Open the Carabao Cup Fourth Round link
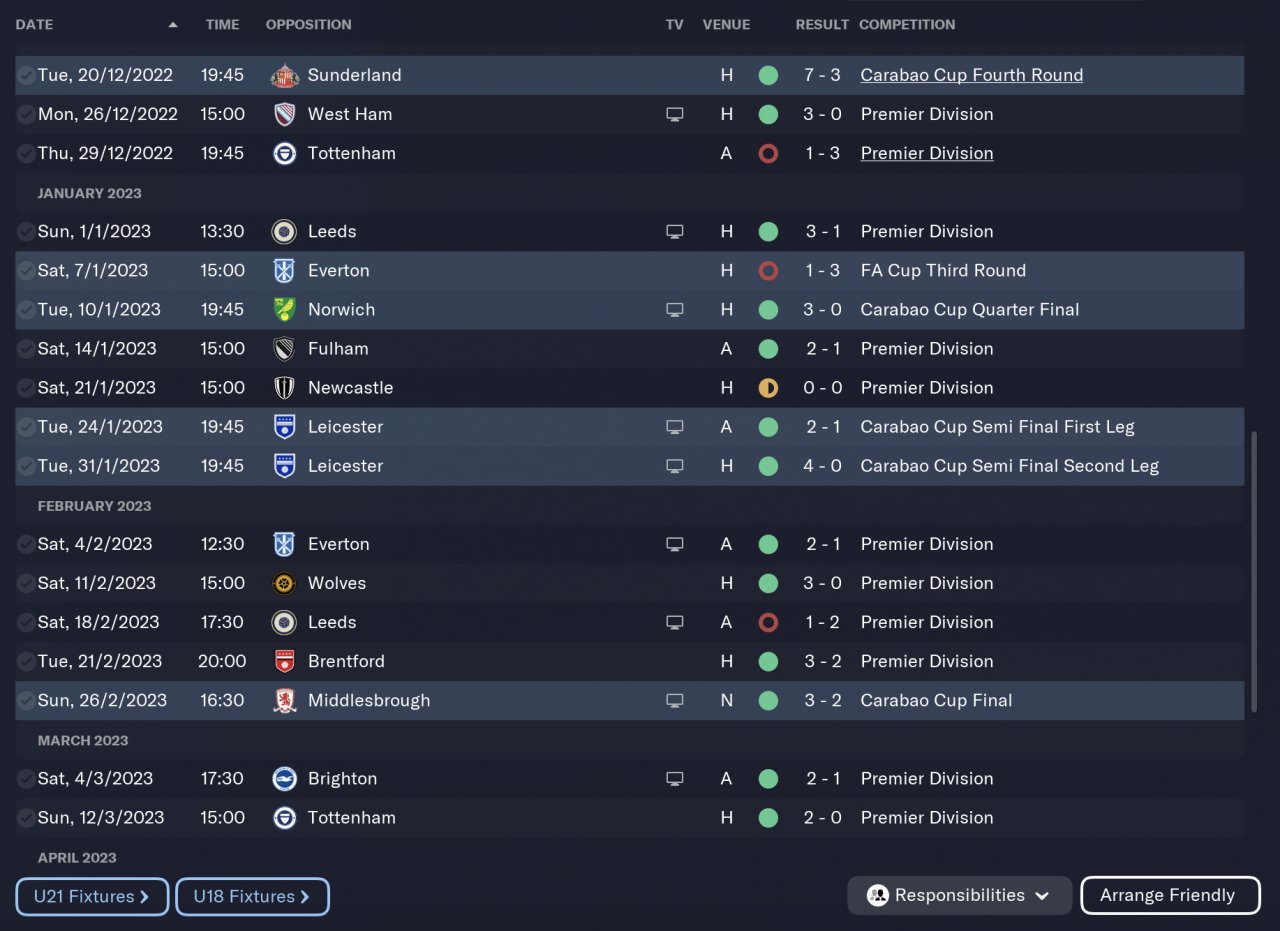Image resolution: width=1280 pixels, height=931 pixels. click(x=971, y=75)
